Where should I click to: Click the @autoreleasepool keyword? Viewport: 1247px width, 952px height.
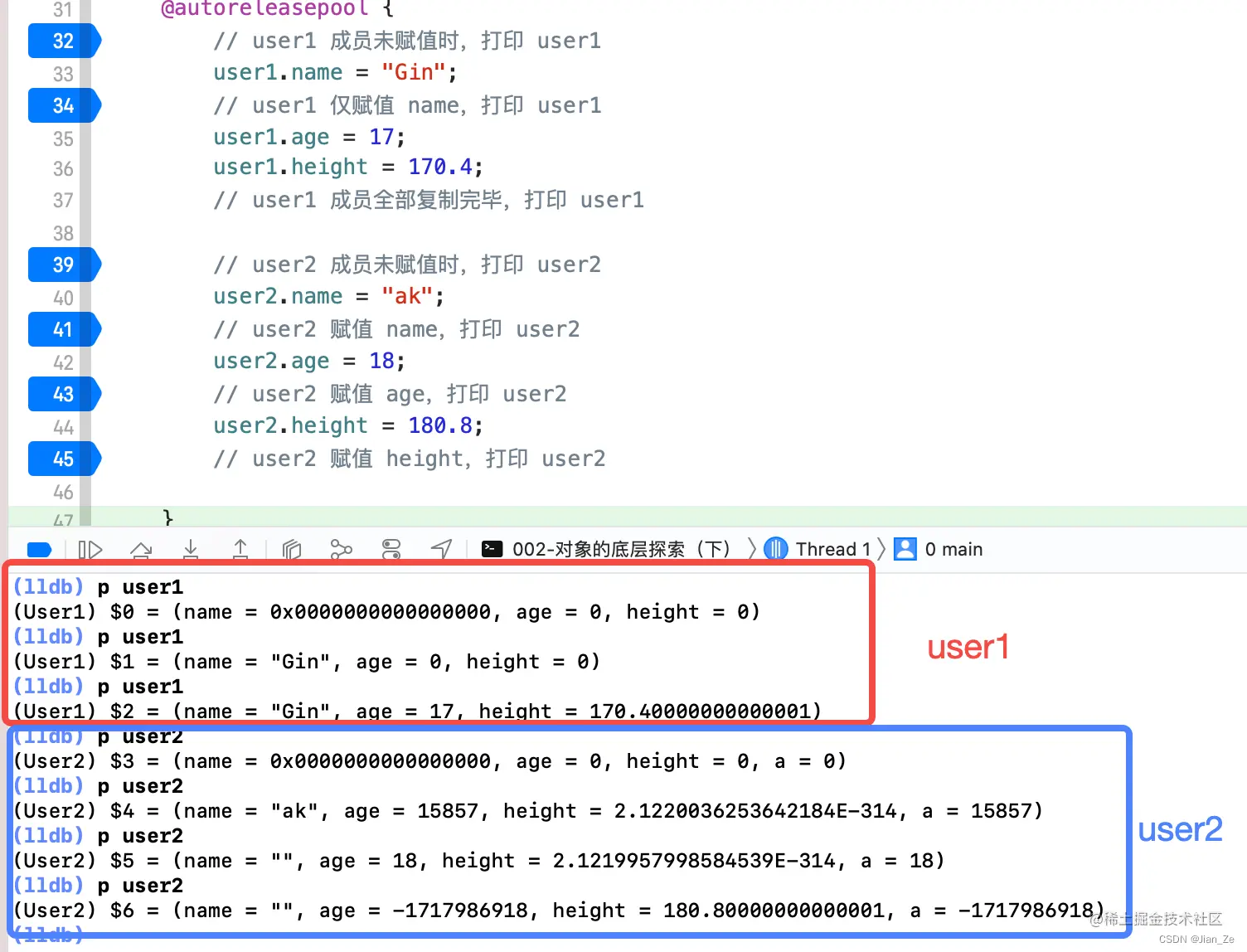(264, 9)
